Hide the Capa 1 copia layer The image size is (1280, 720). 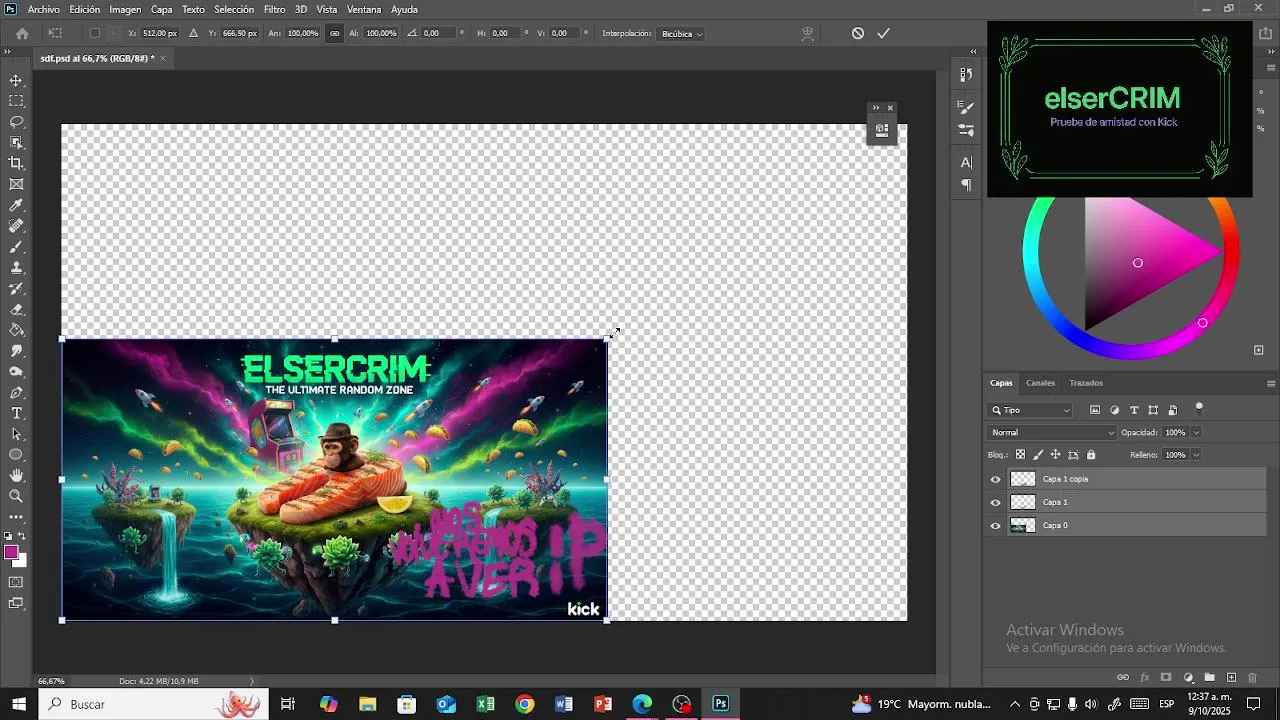(x=995, y=479)
